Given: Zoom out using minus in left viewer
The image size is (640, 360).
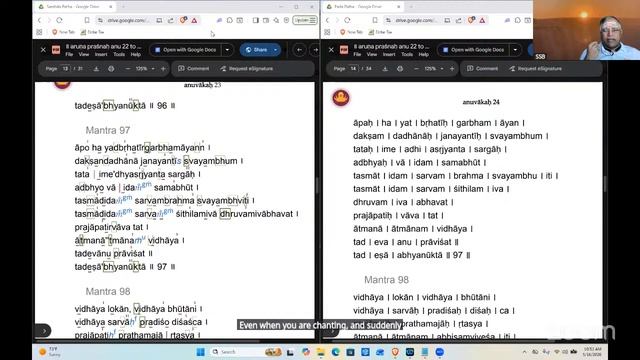Looking at the screenshot, I should pos(128,69).
